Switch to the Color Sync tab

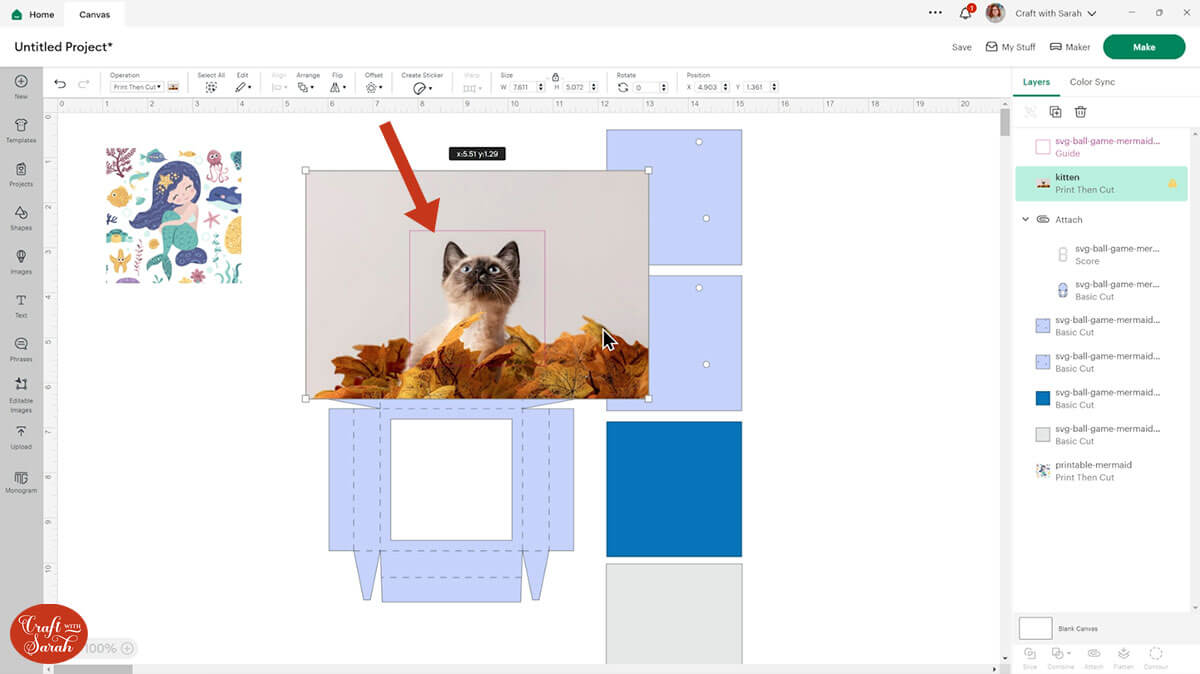[x=1092, y=82]
